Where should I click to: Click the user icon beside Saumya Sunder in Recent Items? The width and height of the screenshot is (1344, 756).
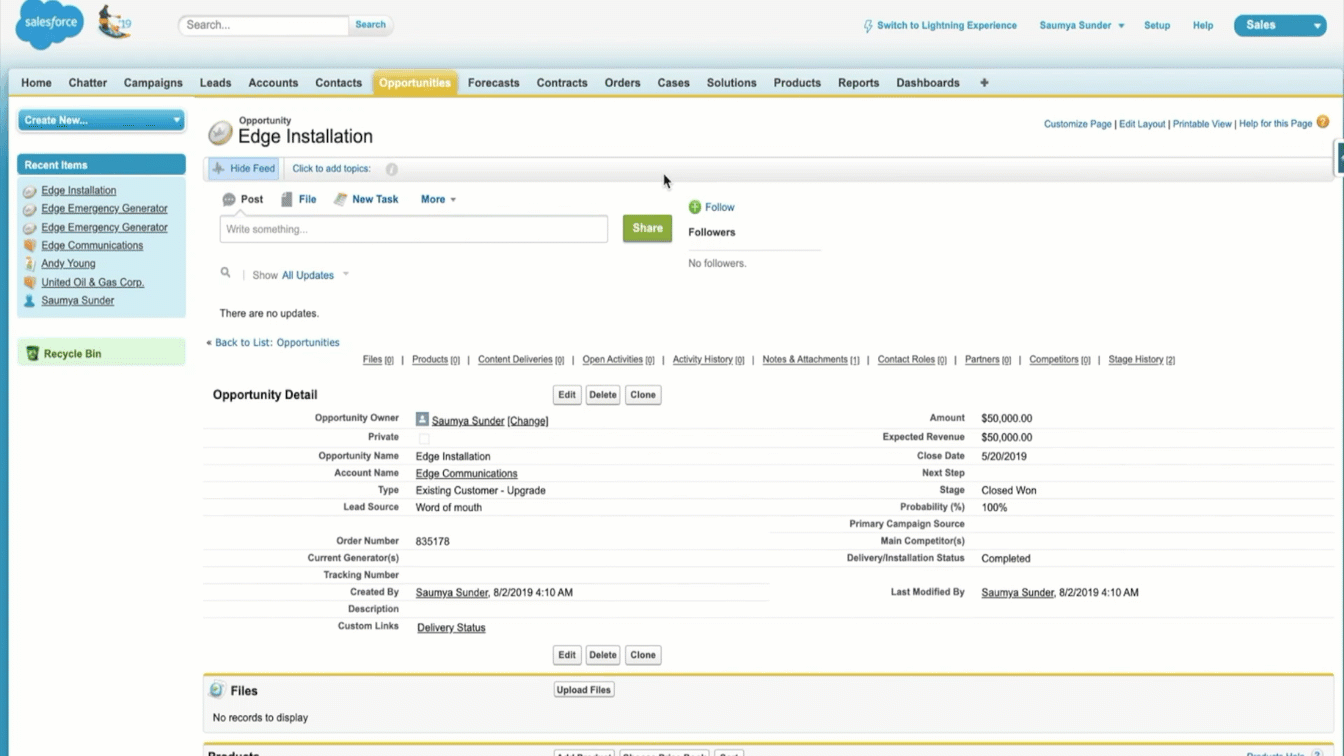30,300
